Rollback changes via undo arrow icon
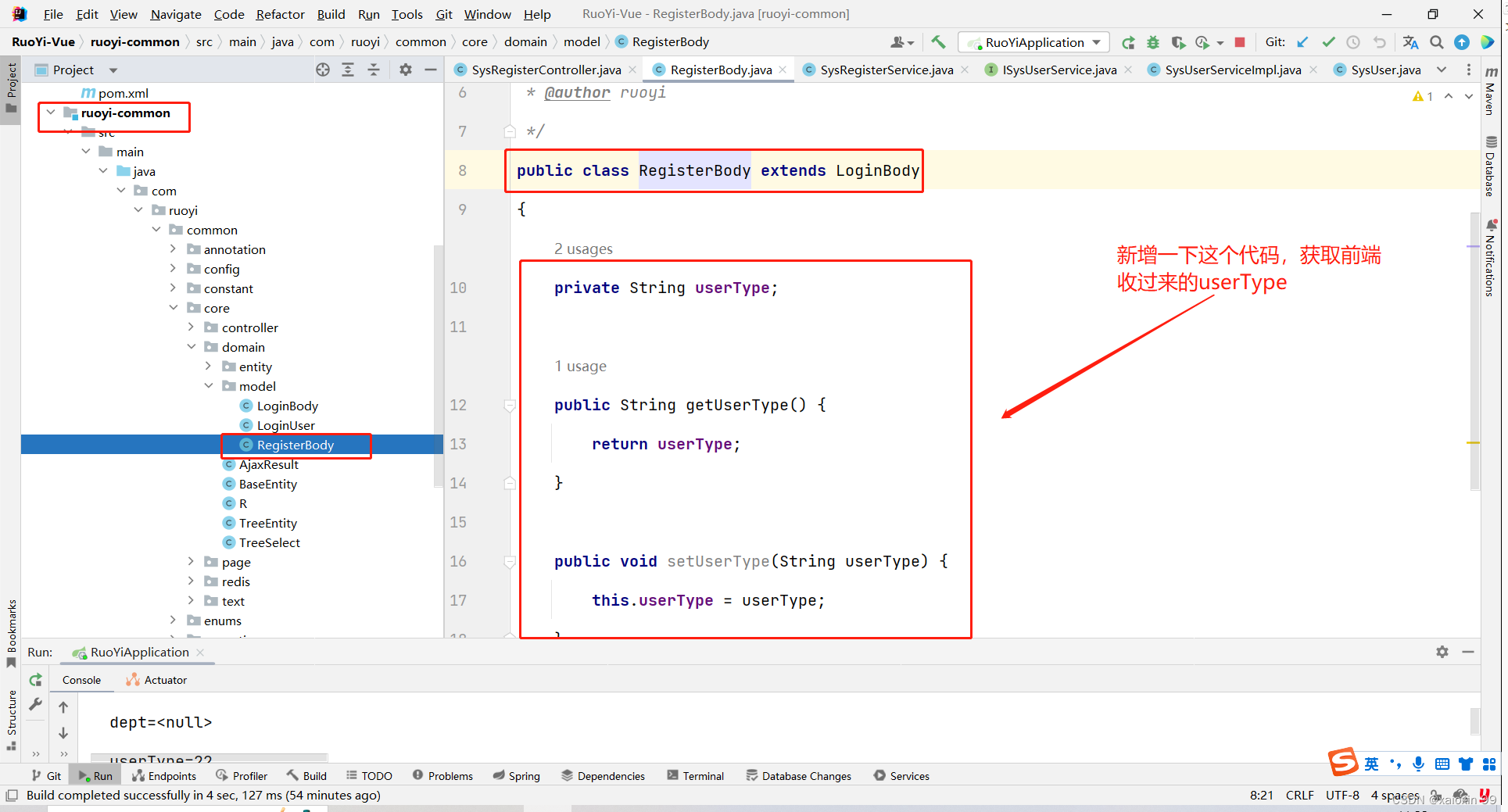 click(x=1379, y=42)
